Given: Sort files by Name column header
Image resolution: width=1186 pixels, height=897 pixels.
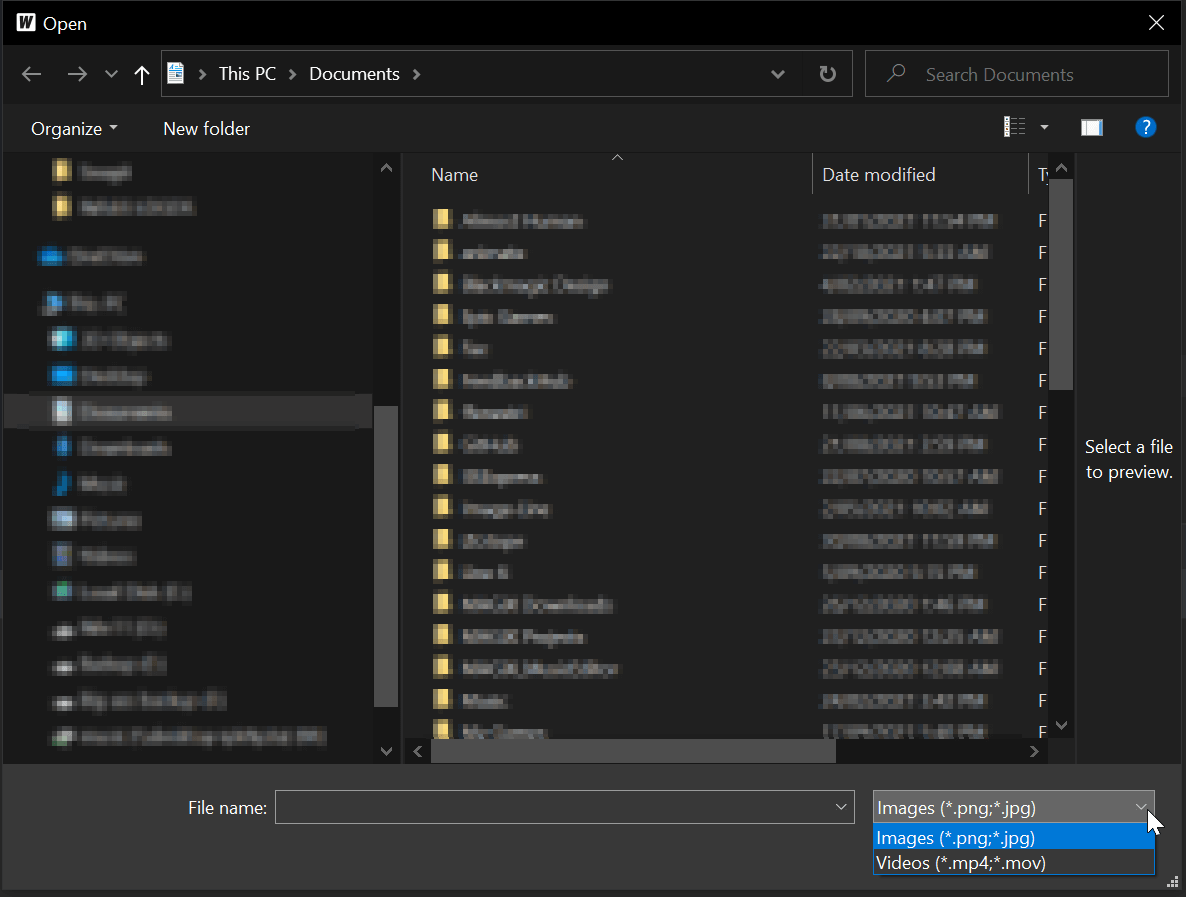Looking at the screenshot, I should tap(455, 175).
